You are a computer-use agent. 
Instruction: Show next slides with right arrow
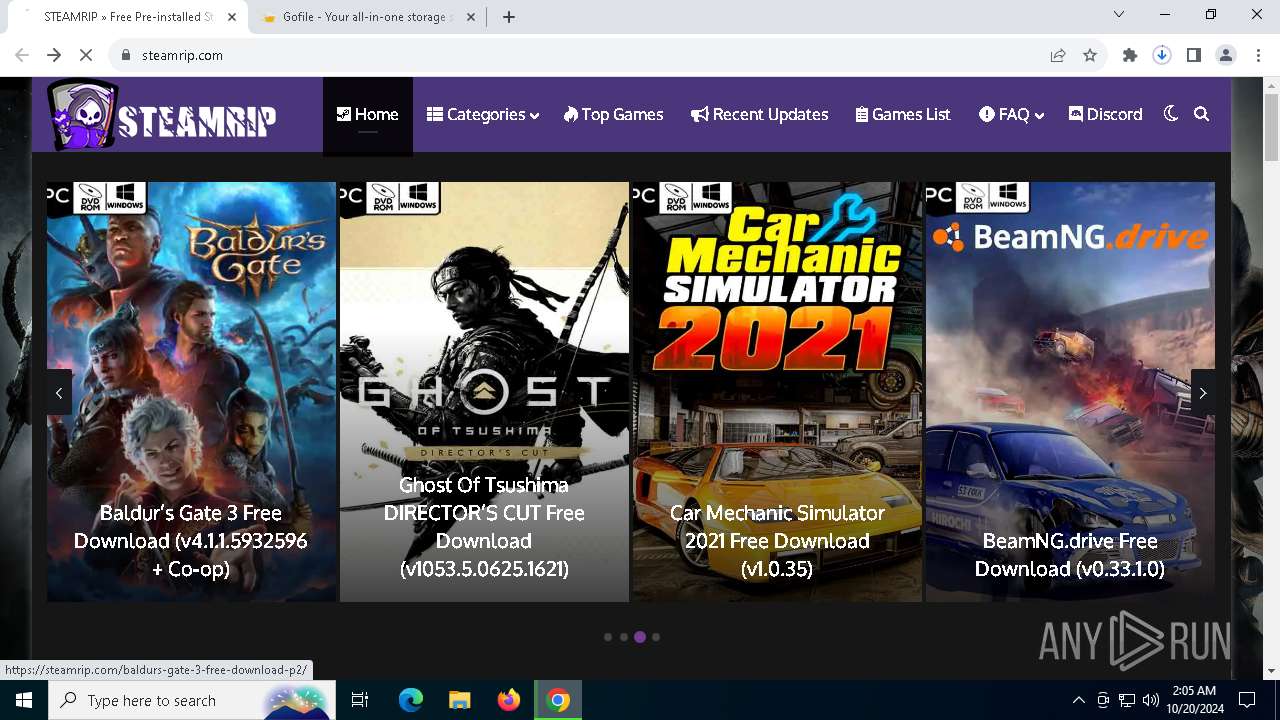pos(1203,393)
